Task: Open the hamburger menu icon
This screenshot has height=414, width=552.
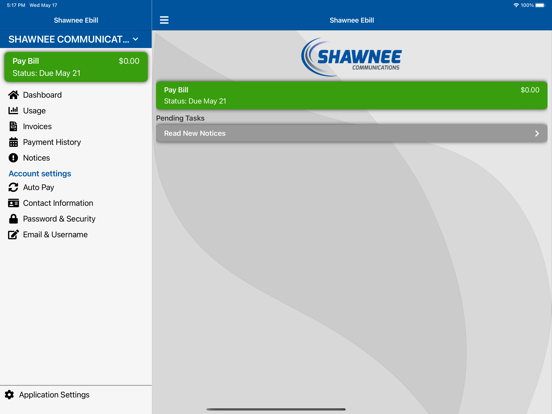Action: (x=164, y=20)
